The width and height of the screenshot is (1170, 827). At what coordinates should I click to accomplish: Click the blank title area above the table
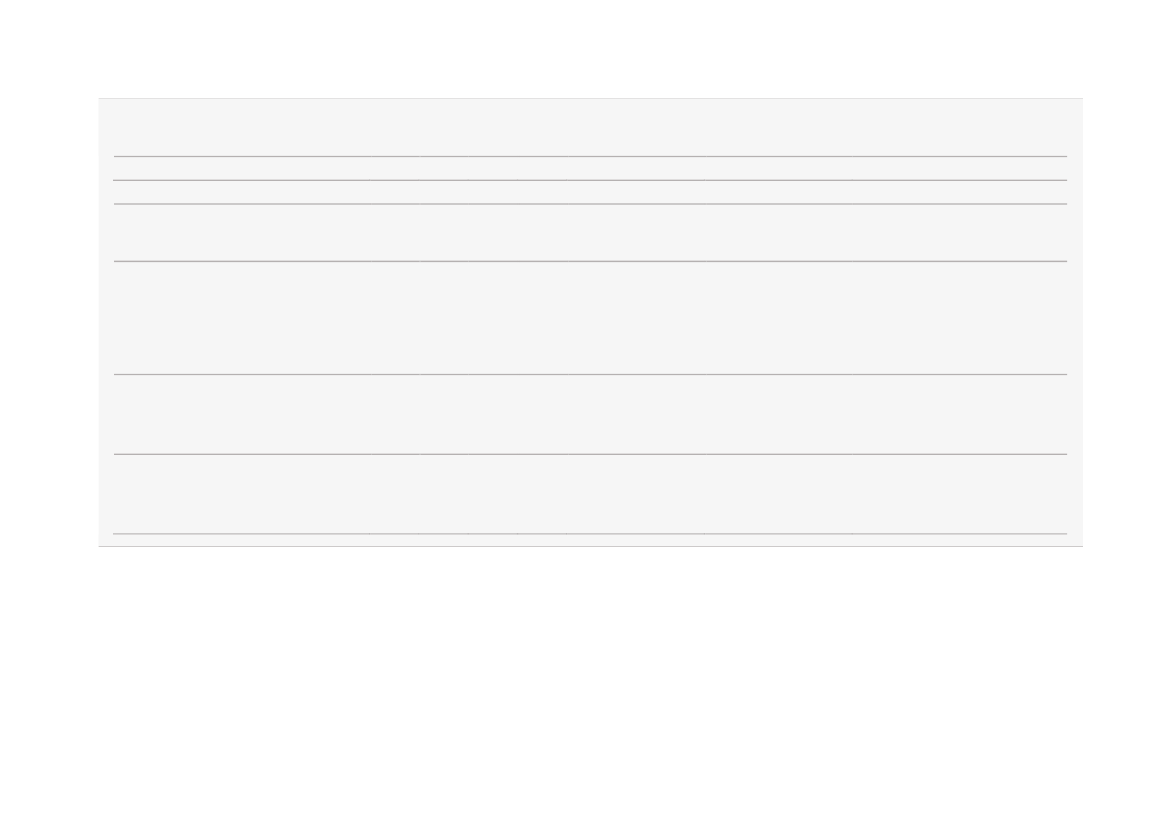590,128
